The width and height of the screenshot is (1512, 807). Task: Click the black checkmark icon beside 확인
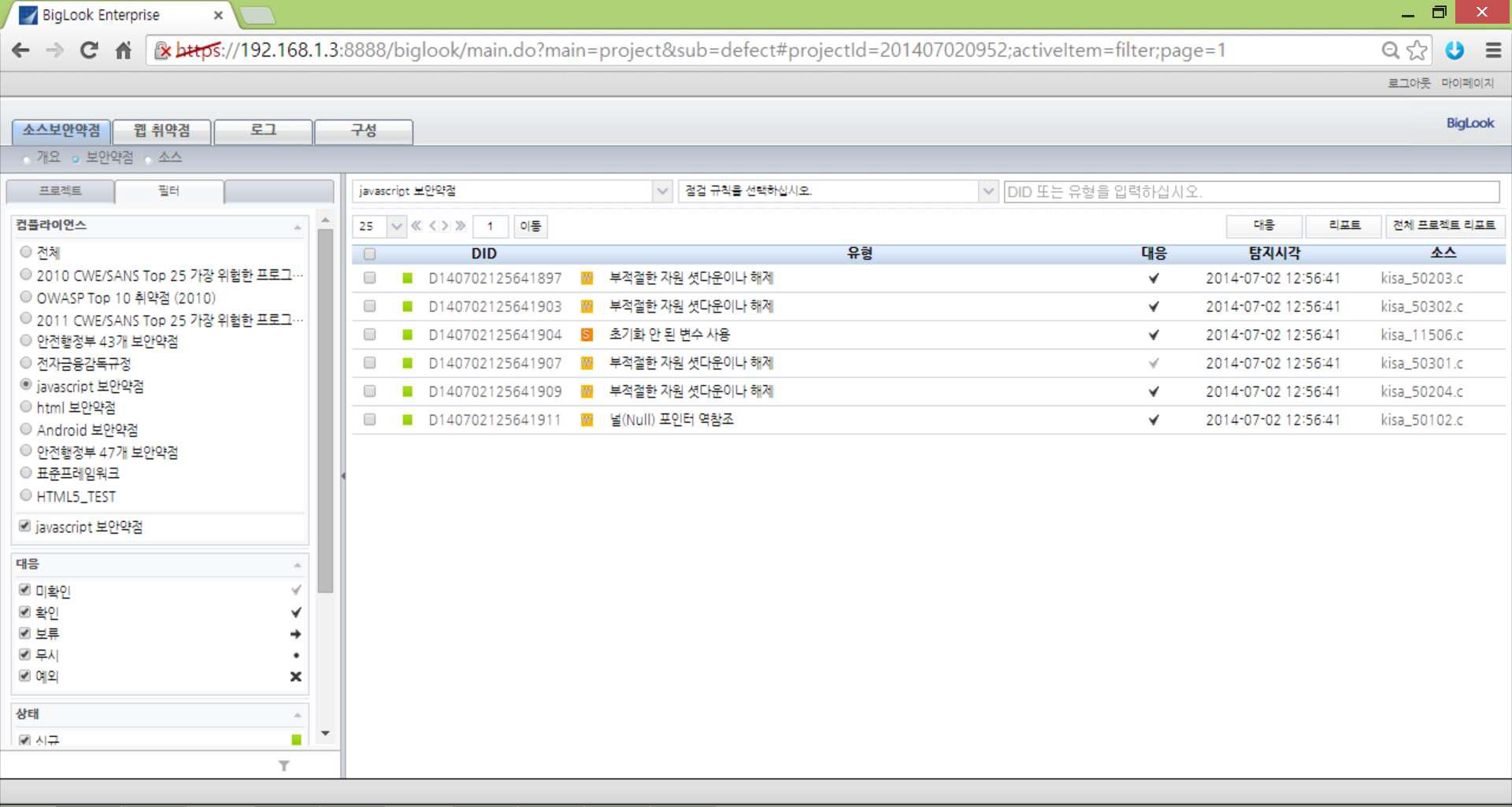pyautogui.click(x=296, y=613)
